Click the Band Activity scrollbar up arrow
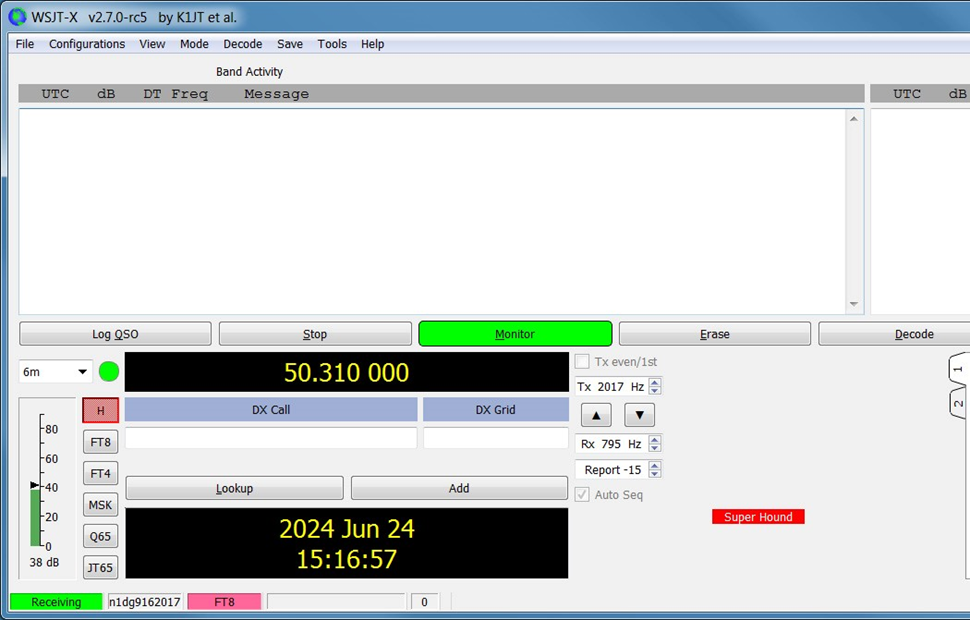The width and height of the screenshot is (970, 620). 854,119
